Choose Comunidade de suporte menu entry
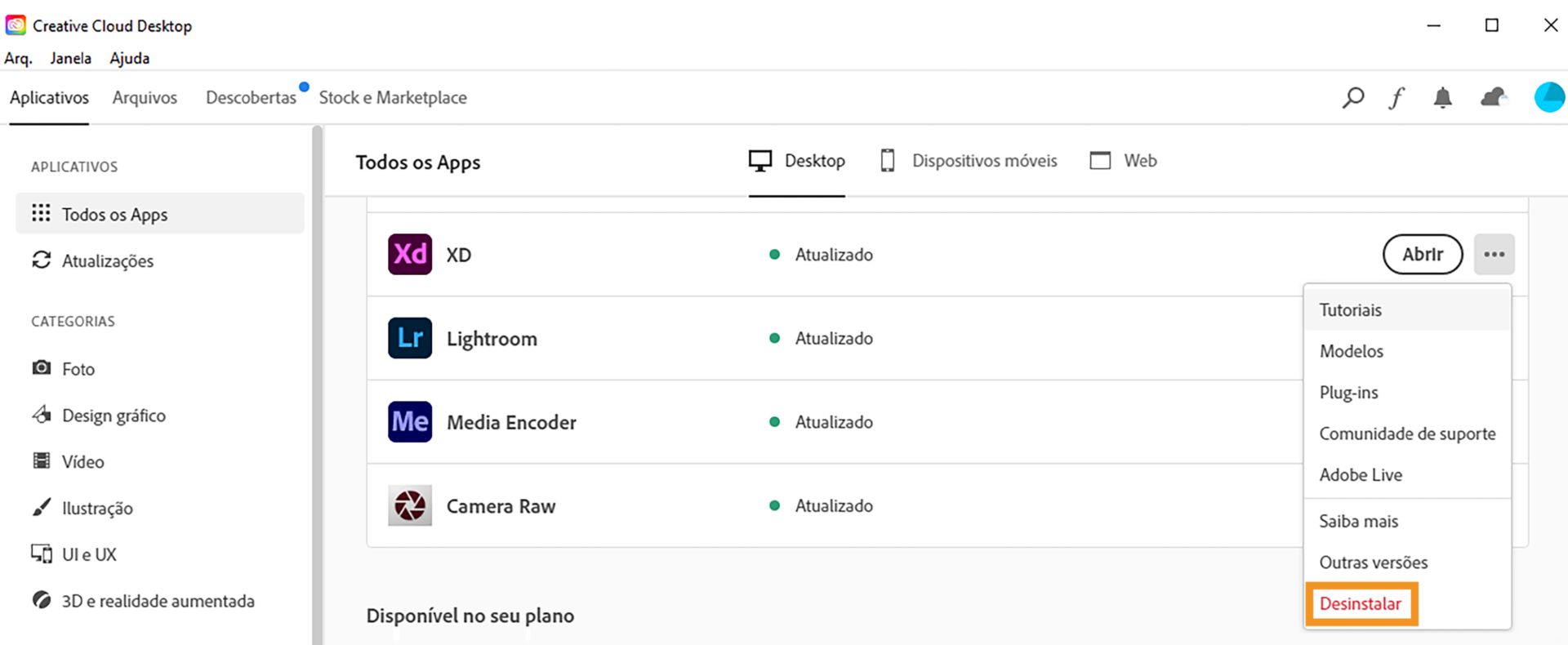1568x645 pixels. coord(1408,434)
